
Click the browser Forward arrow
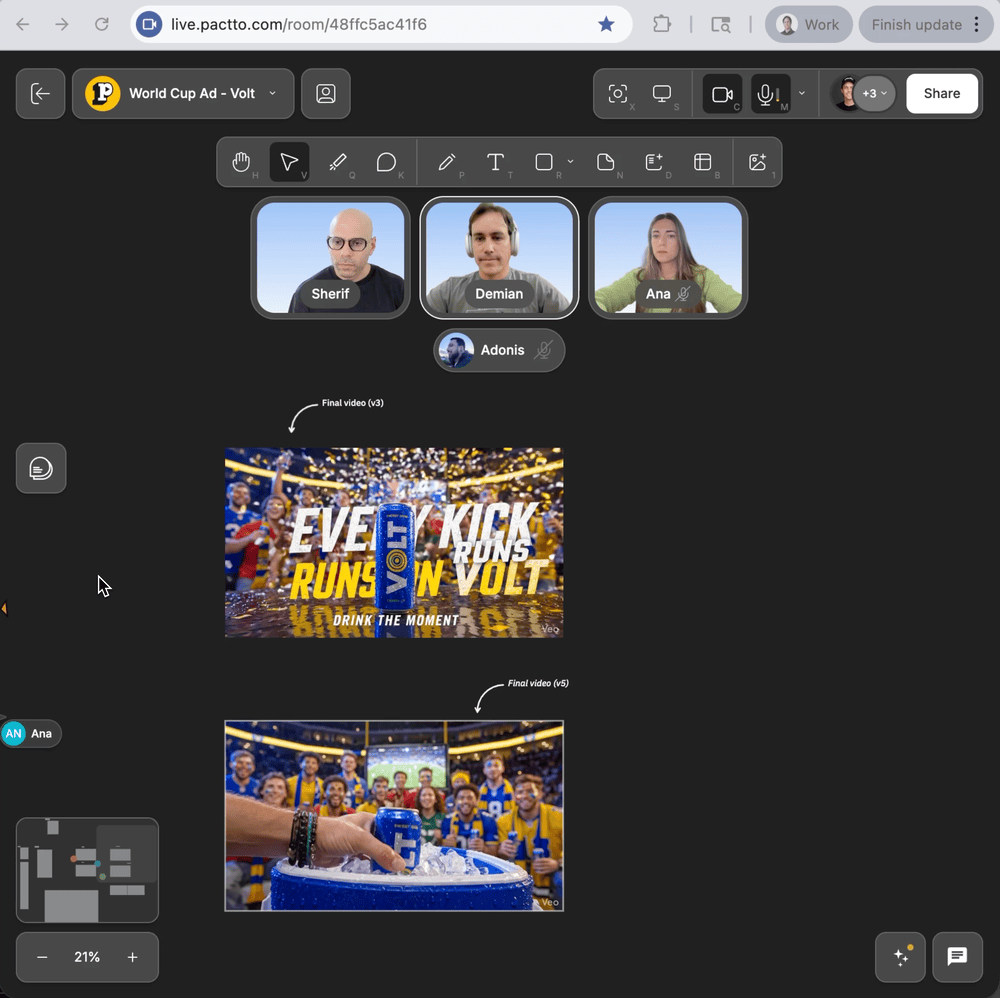tap(62, 24)
